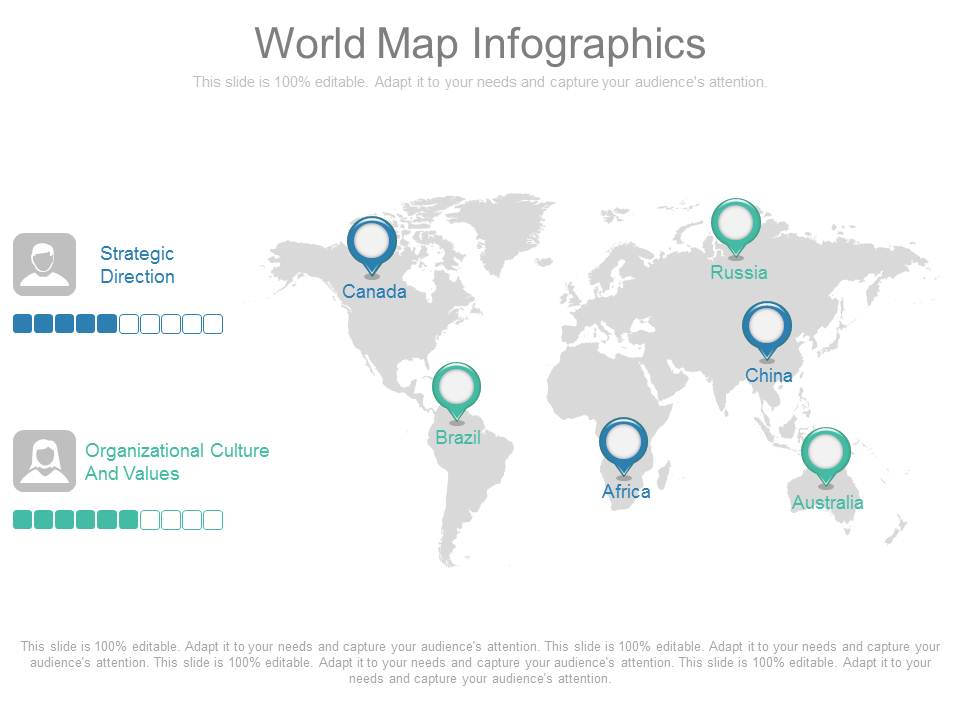The width and height of the screenshot is (960, 720).
Task: Select the female avatar icon beside Organizational Culture
Action: tap(45, 461)
